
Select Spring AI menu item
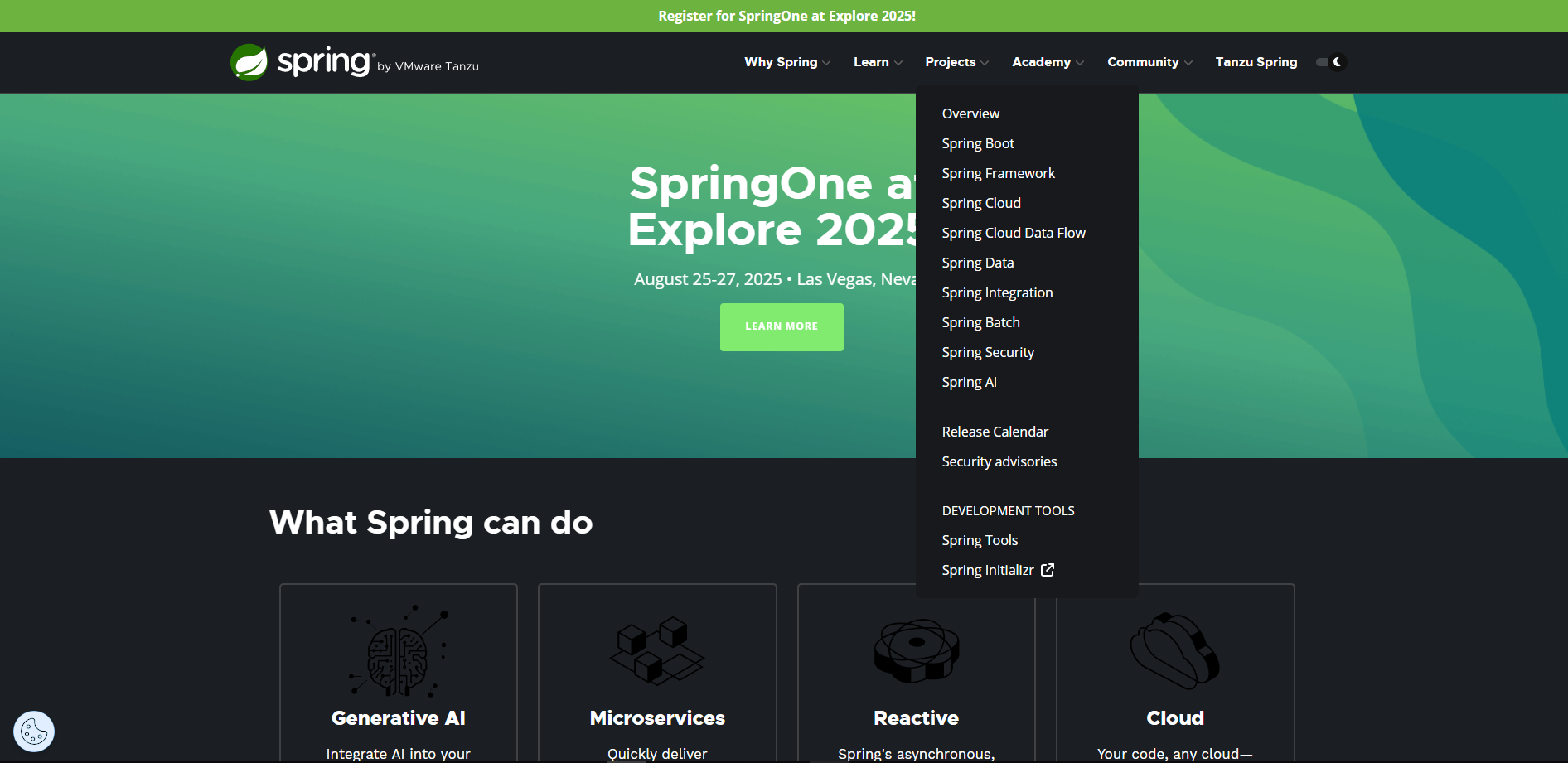click(969, 382)
